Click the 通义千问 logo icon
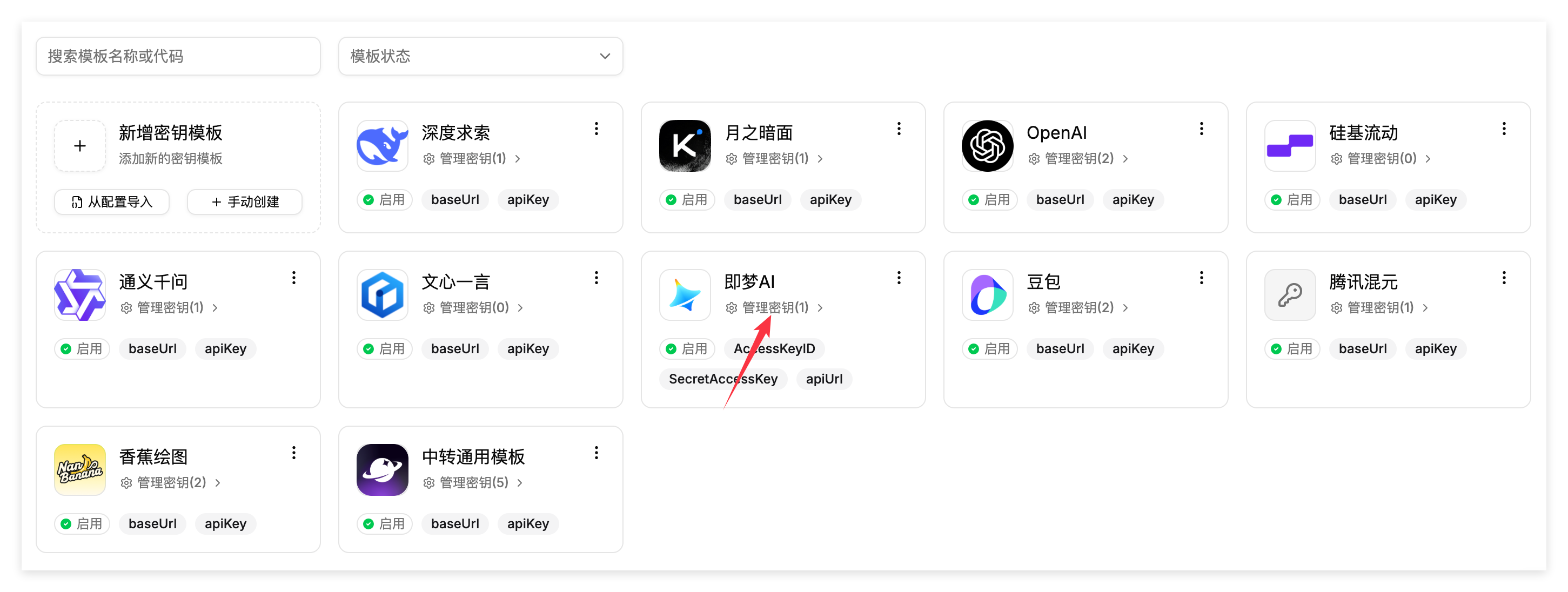 [80, 295]
